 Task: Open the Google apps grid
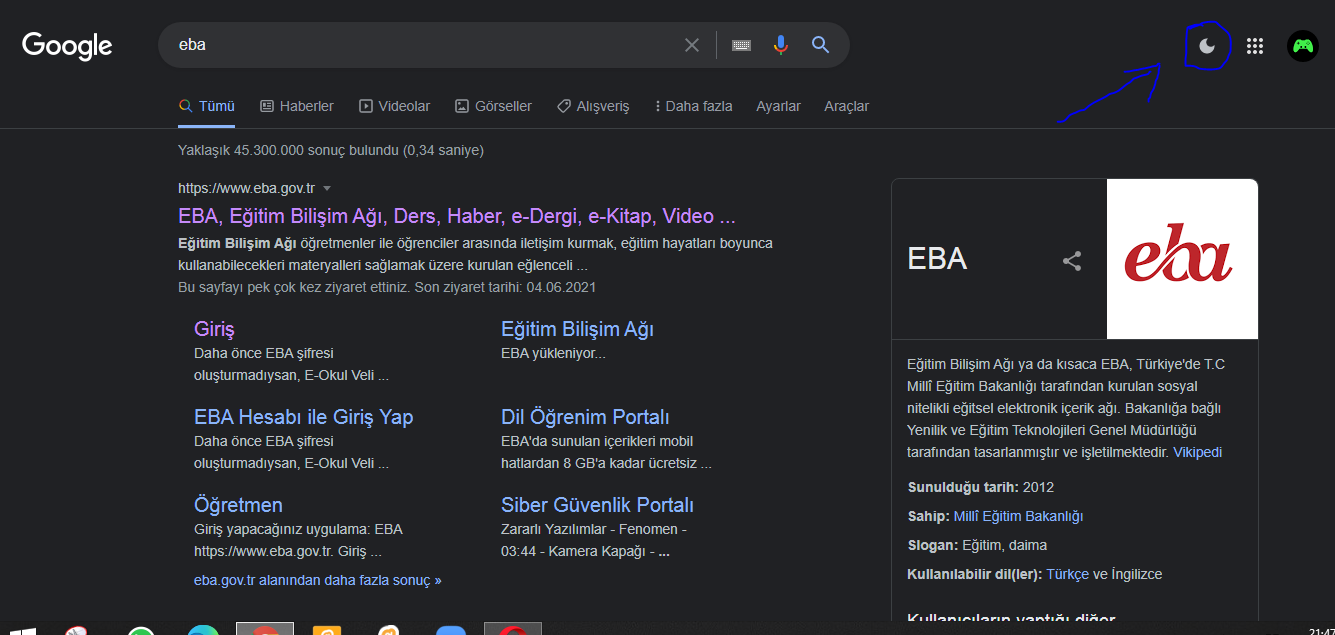[x=1255, y=45]
